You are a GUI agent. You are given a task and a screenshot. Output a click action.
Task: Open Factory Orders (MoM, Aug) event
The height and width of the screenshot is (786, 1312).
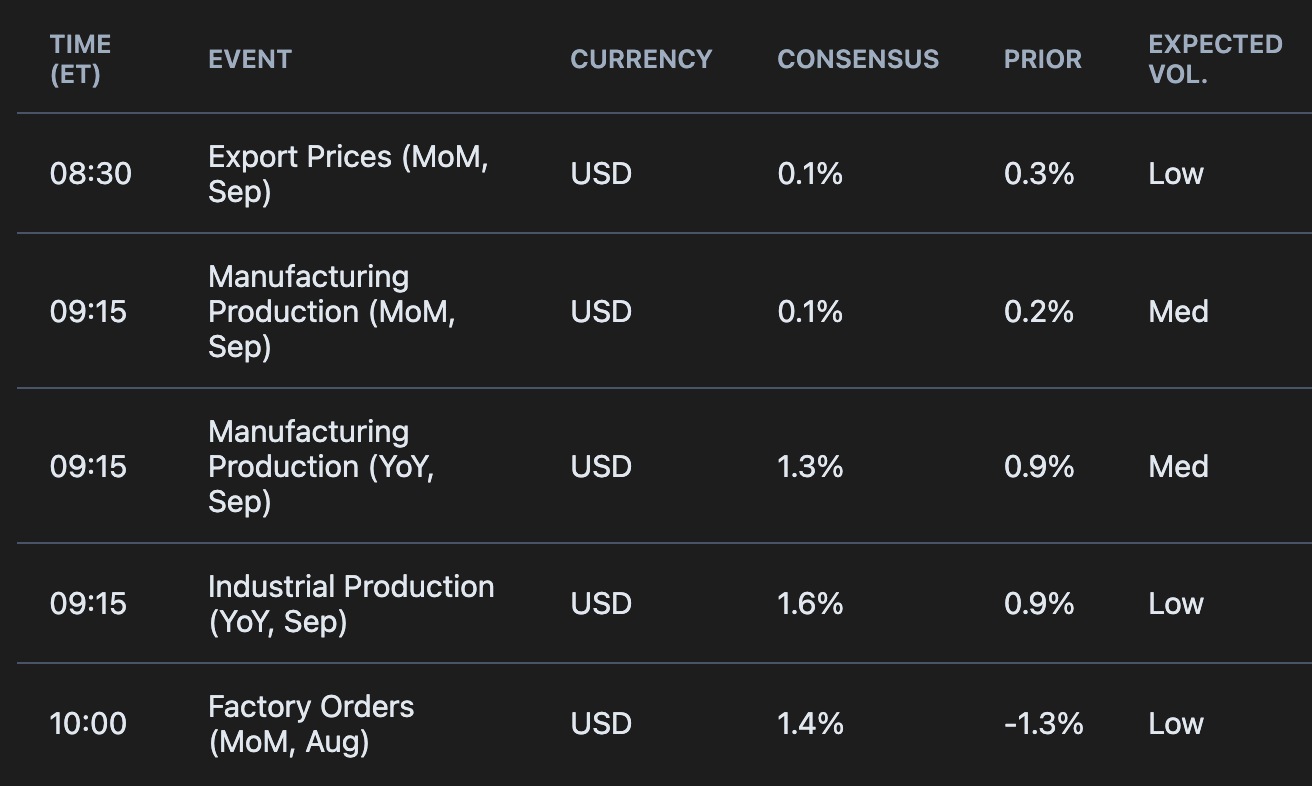click(310, 724)
